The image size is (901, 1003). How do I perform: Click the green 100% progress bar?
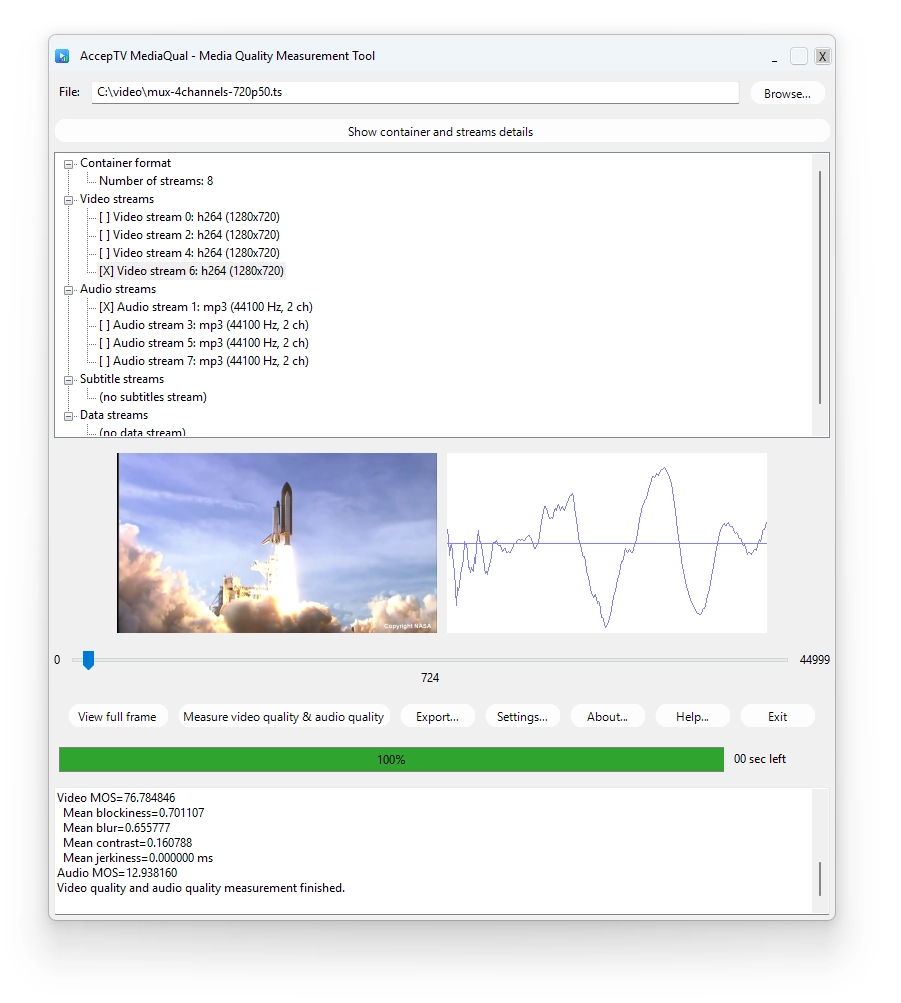(391, 759)
